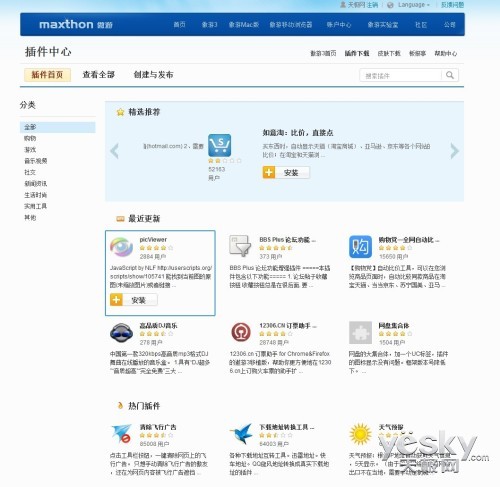Open 傲游3 in main navigation
The width and height of the screenshot is (500, 487).
pyautogui.click(x=210, y=24)
